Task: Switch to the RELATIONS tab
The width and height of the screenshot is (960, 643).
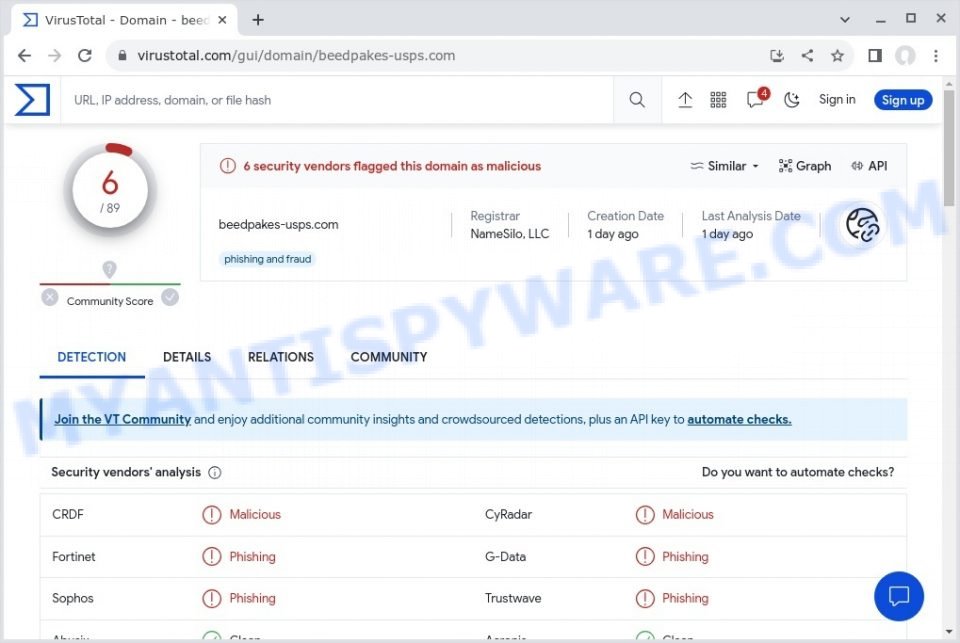Action: click(x=281, y=357)
